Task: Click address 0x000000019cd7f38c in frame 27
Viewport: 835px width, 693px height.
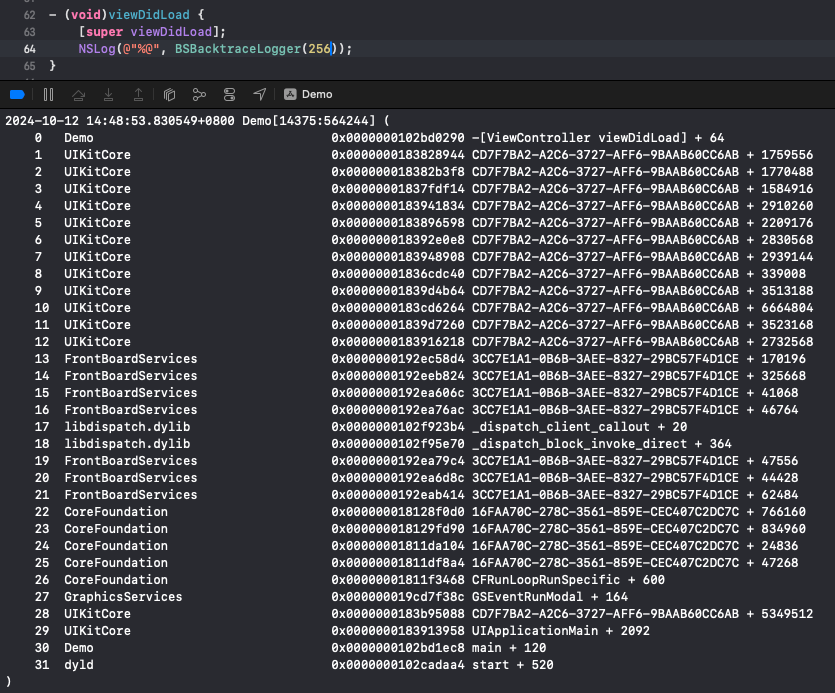Action: pyautogui.click(x=398, y=597)
